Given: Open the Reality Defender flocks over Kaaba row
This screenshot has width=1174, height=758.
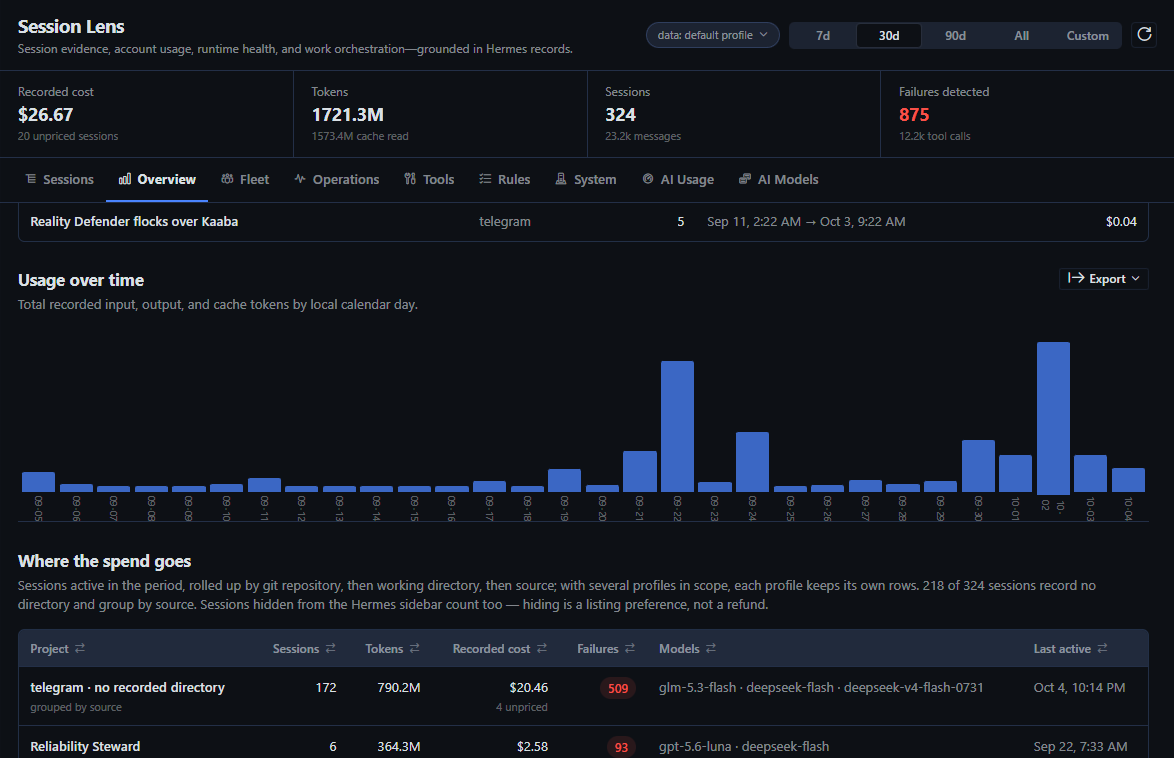Looking at the screenshot, I should [x=583, y=222].
